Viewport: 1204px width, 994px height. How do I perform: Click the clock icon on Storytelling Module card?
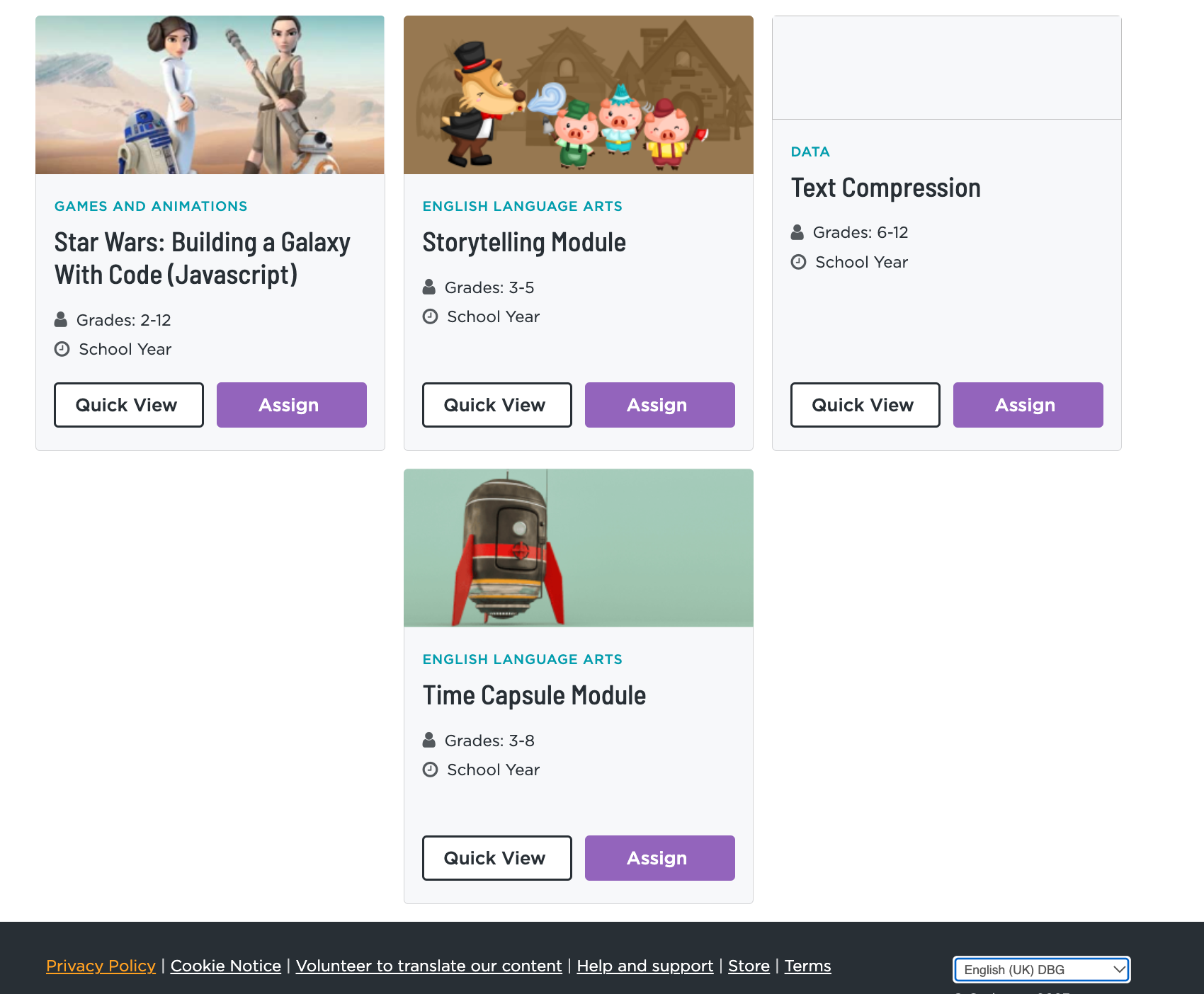click(431, 316)
